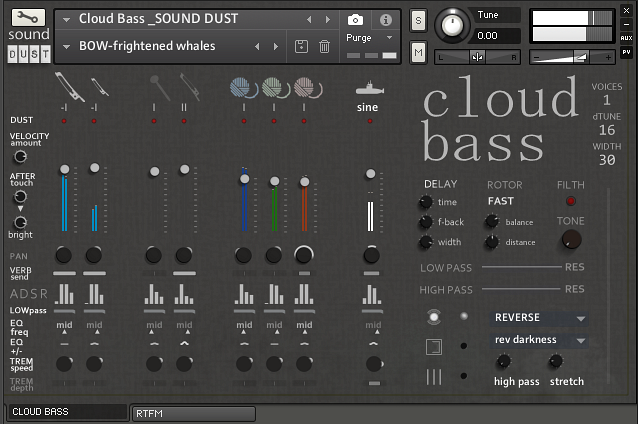This screenshot has height=424, width=638.
Task: Select the mallet instrument icon
Action: (160, 87)
